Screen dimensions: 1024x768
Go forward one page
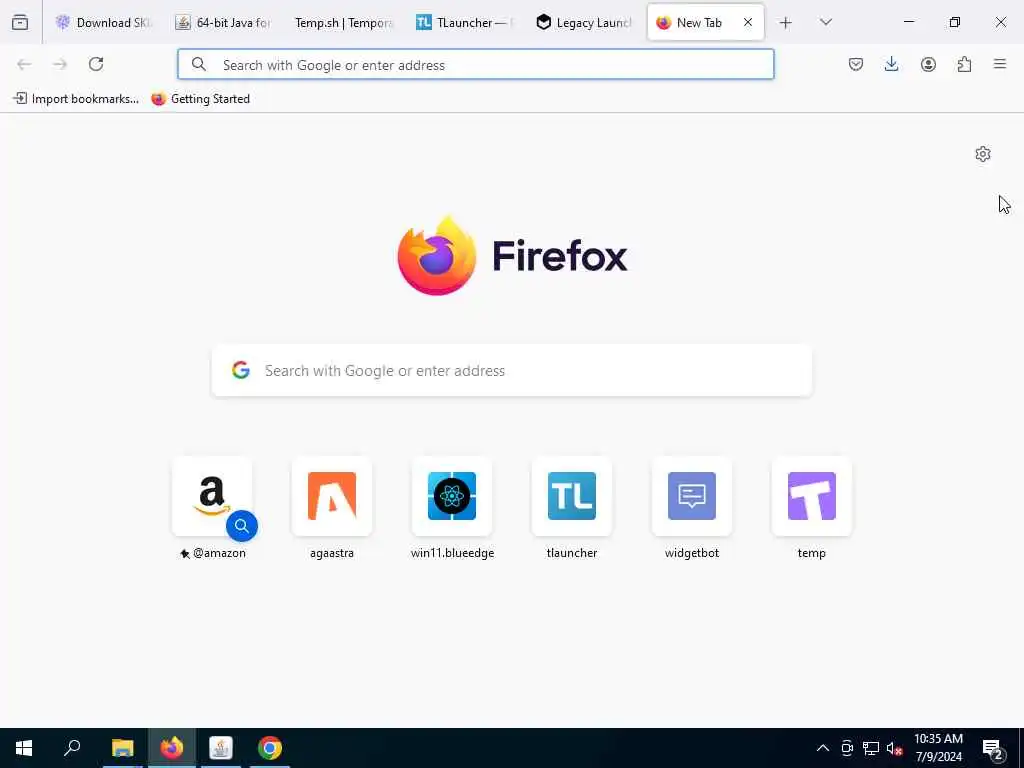(x=60, y=64)
